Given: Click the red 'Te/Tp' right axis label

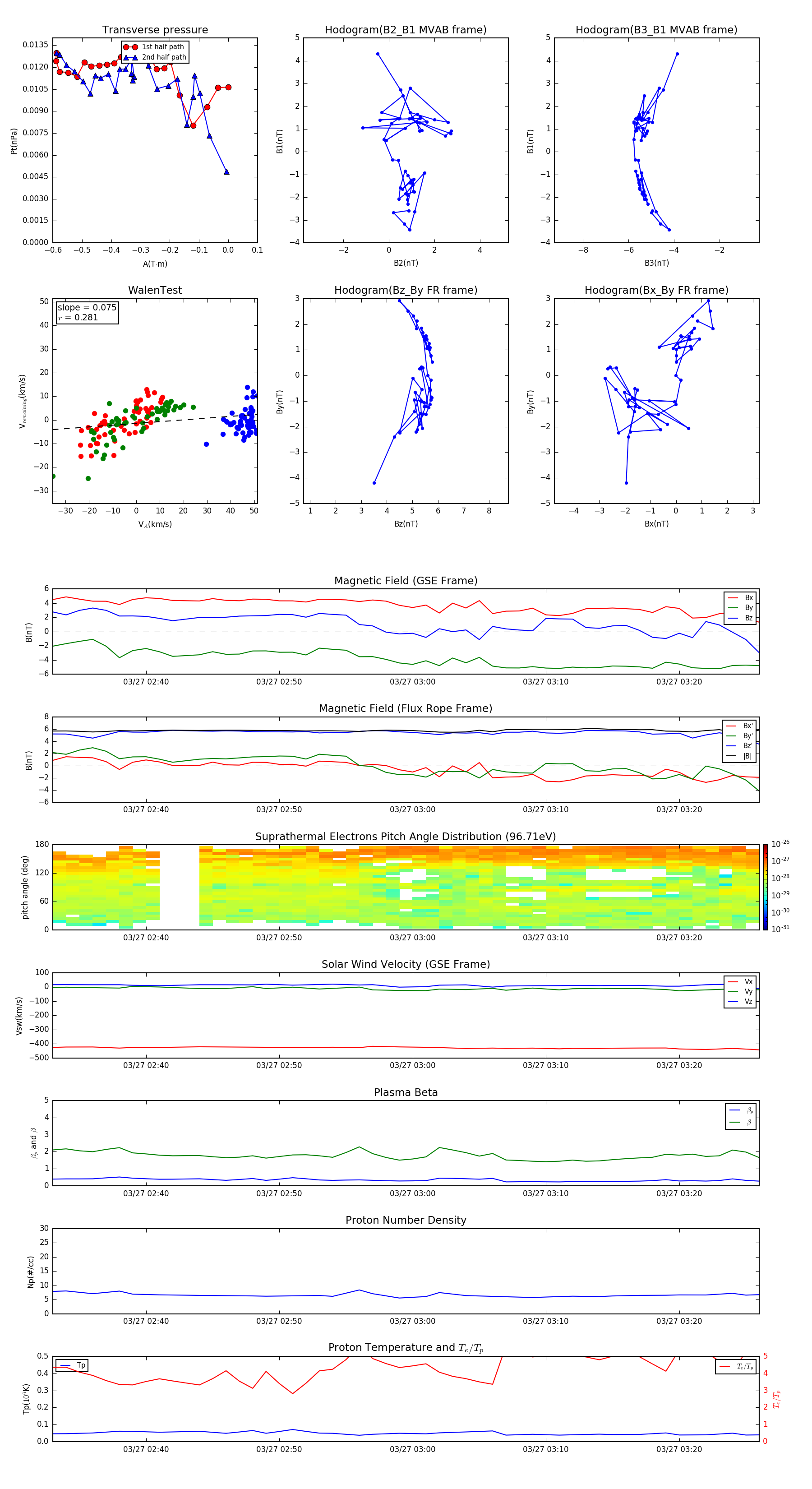Looking at the screenshot, I should tap(777, 1399).
